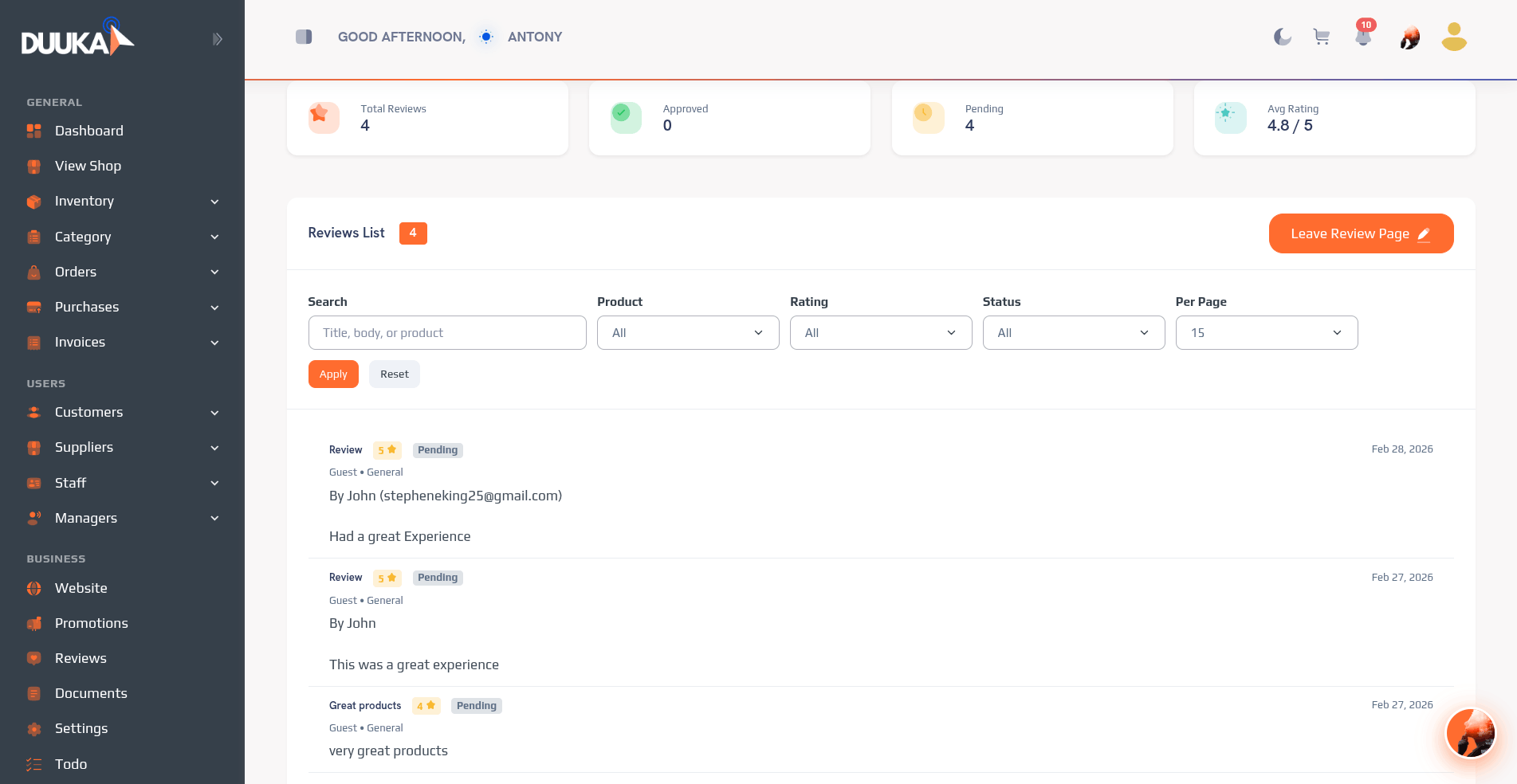Viewport: 1517px width, 784px height.
Task: Expand the Customers chevron
Action: click(x=214, y=413)
